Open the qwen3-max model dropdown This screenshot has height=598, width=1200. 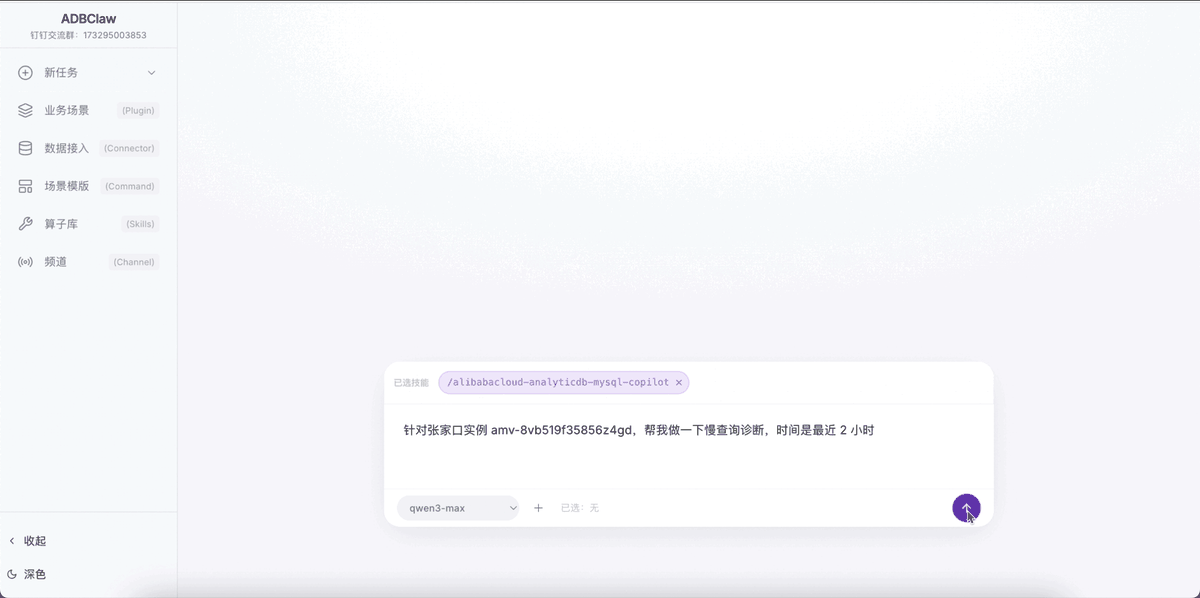(458, 508)
